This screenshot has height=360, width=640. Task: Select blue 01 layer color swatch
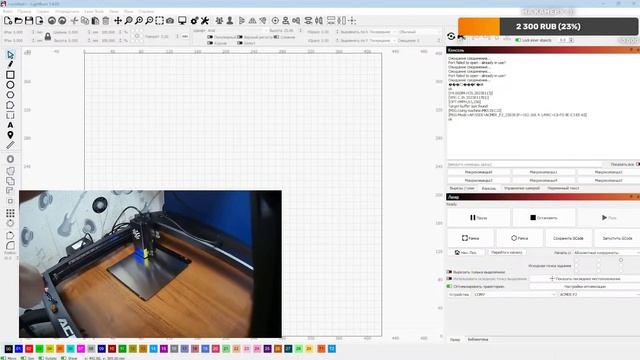coord(19,349)
